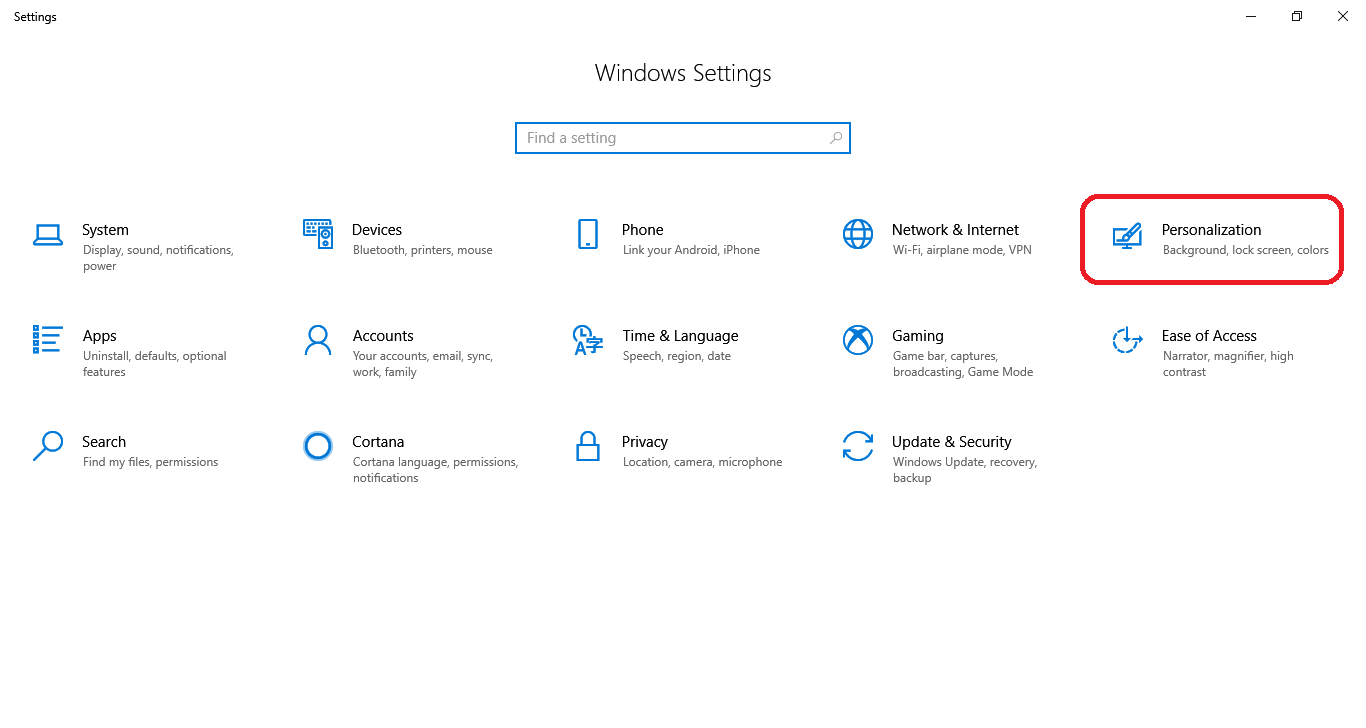Screen dimensions: 1366x728
Task: Open the Privacy lock icon
Action: [588, 446]
